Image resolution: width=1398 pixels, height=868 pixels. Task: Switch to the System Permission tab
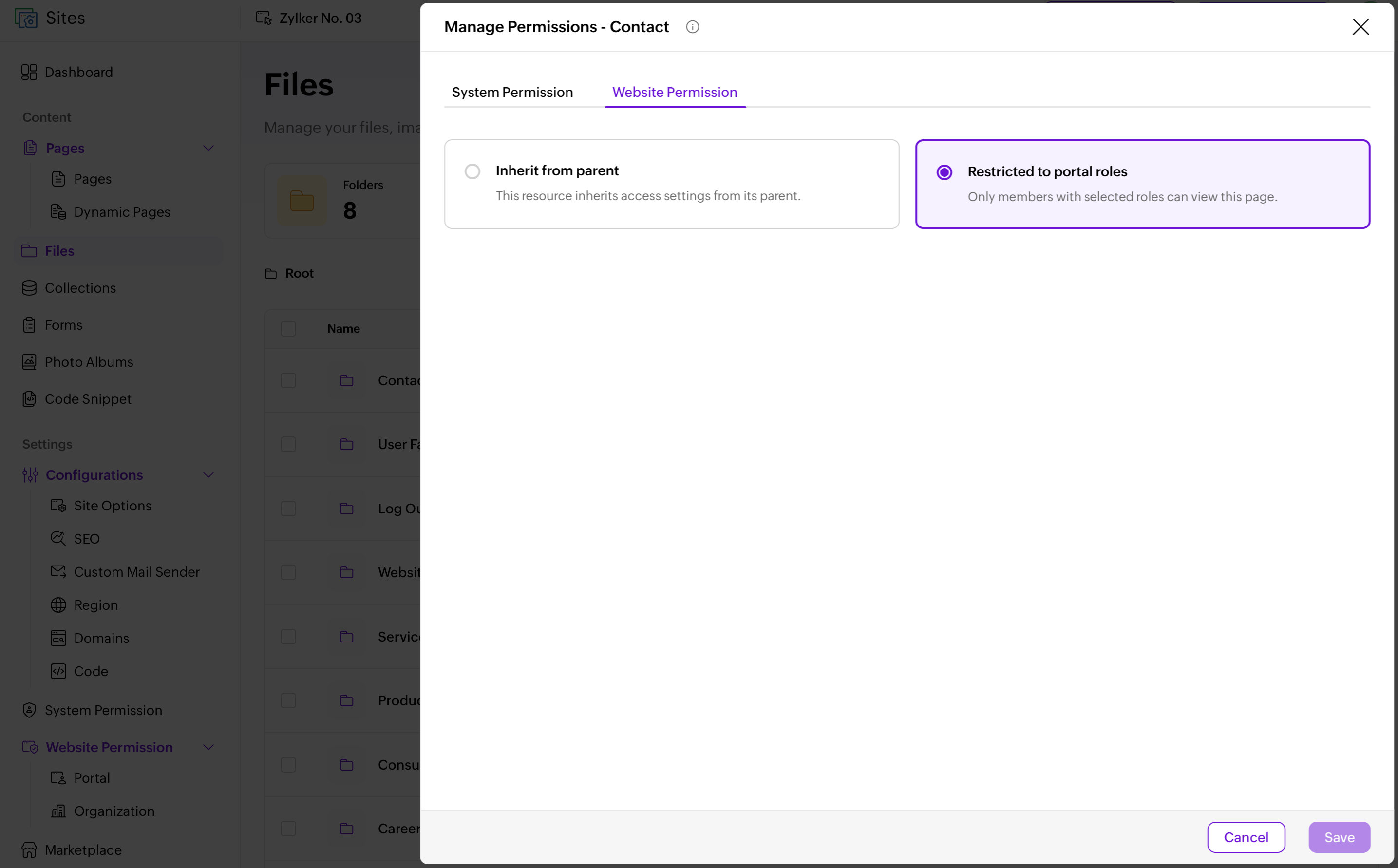512,92
